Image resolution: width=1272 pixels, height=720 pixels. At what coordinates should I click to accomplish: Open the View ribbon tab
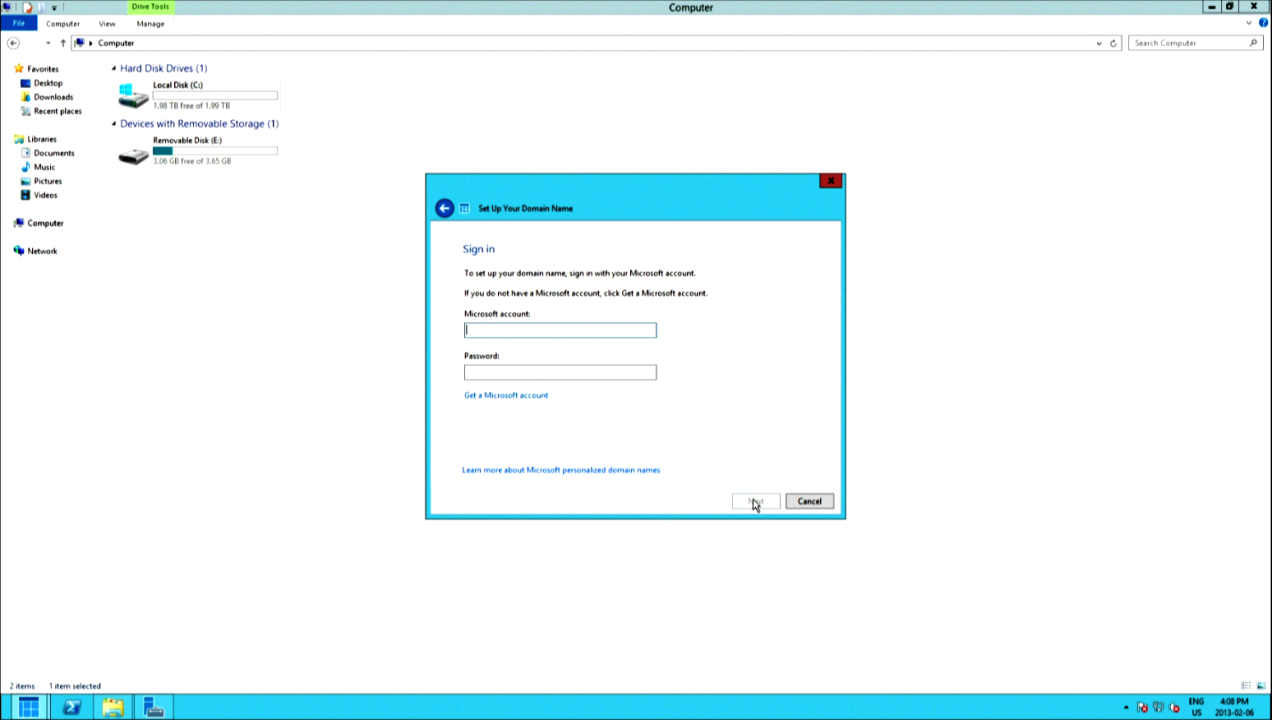107,23
